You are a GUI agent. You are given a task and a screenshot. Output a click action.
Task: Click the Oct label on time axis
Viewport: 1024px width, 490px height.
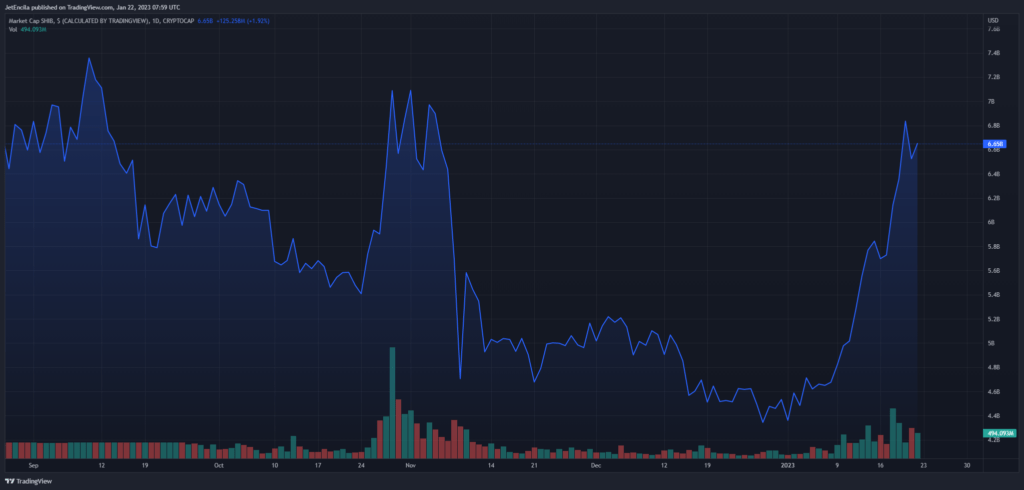(x=219, y=466)
